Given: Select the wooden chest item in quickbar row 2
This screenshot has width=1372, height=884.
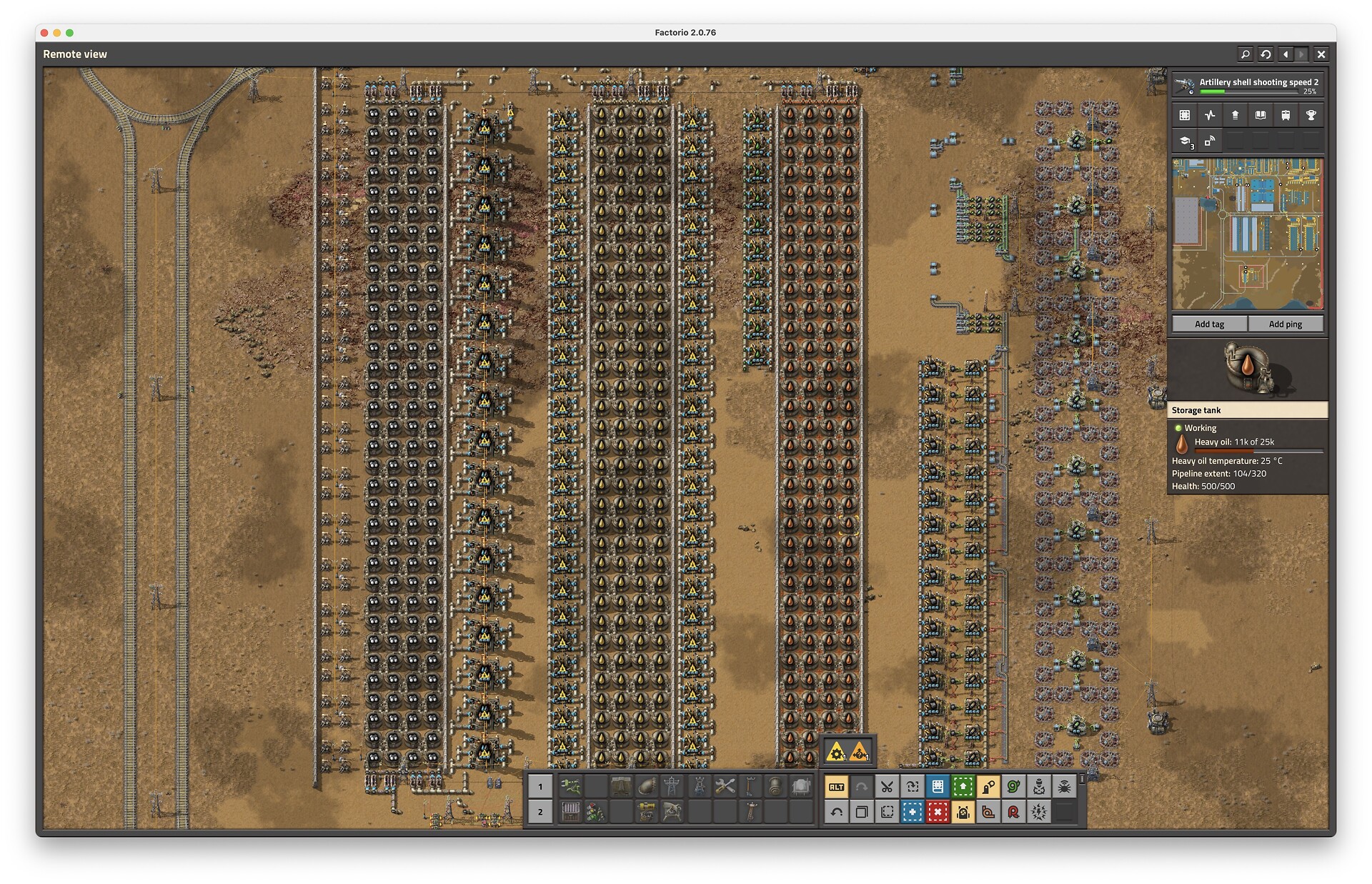Looking at the screenshot, I should [x=570, y=812].
